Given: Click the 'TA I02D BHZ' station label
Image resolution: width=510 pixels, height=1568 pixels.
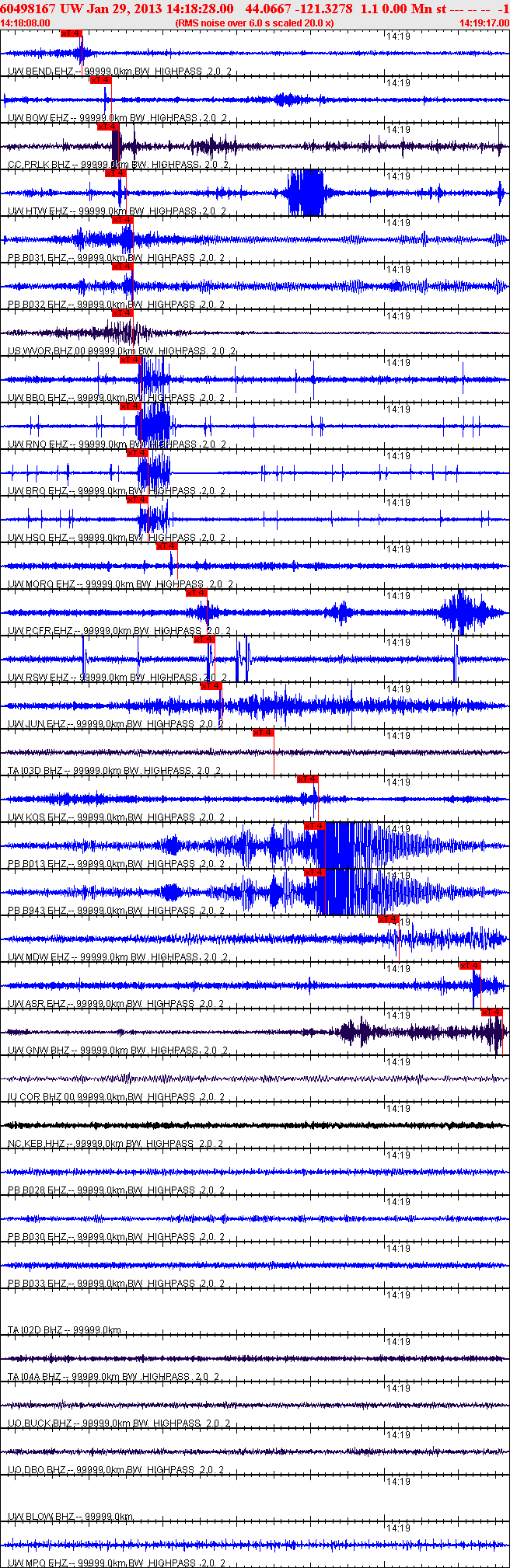Looking at the screenshot, I should pos(35,1330).
